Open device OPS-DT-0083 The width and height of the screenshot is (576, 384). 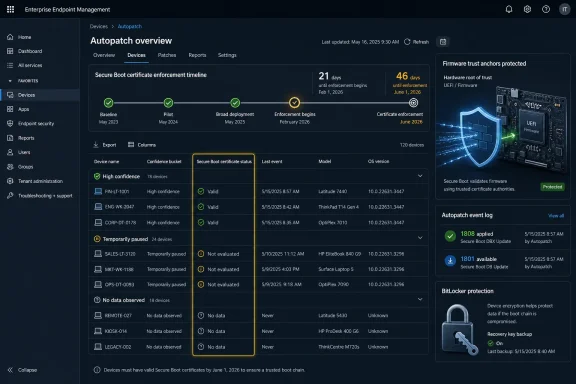(x=119, y=284)
